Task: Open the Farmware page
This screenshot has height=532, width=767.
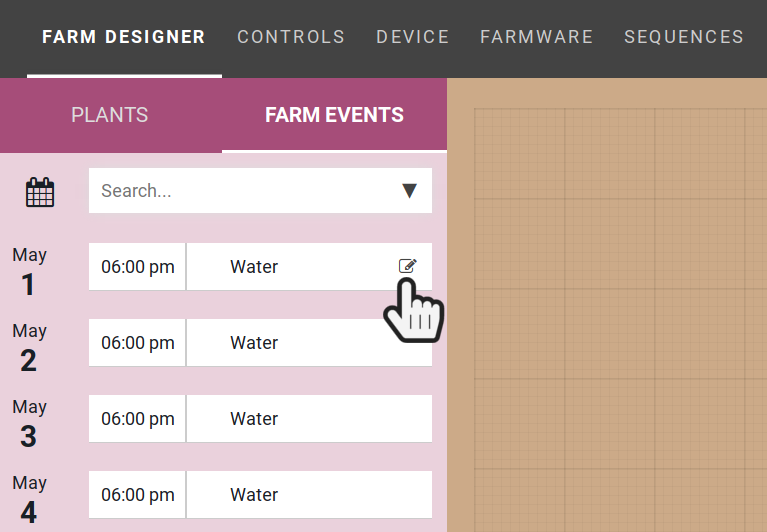Action: (x=537, y=37)
